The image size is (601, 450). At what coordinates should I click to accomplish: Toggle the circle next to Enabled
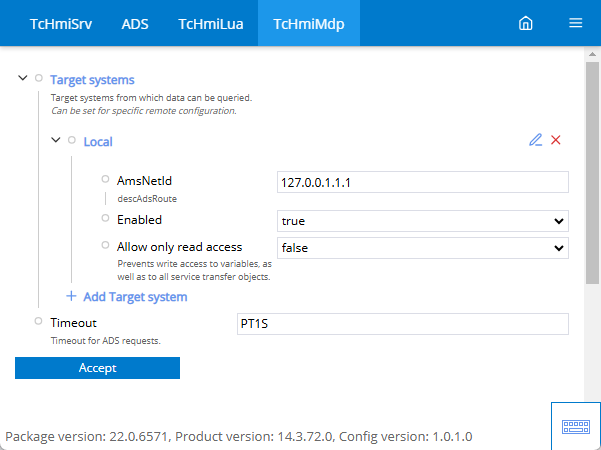(105, 218)
